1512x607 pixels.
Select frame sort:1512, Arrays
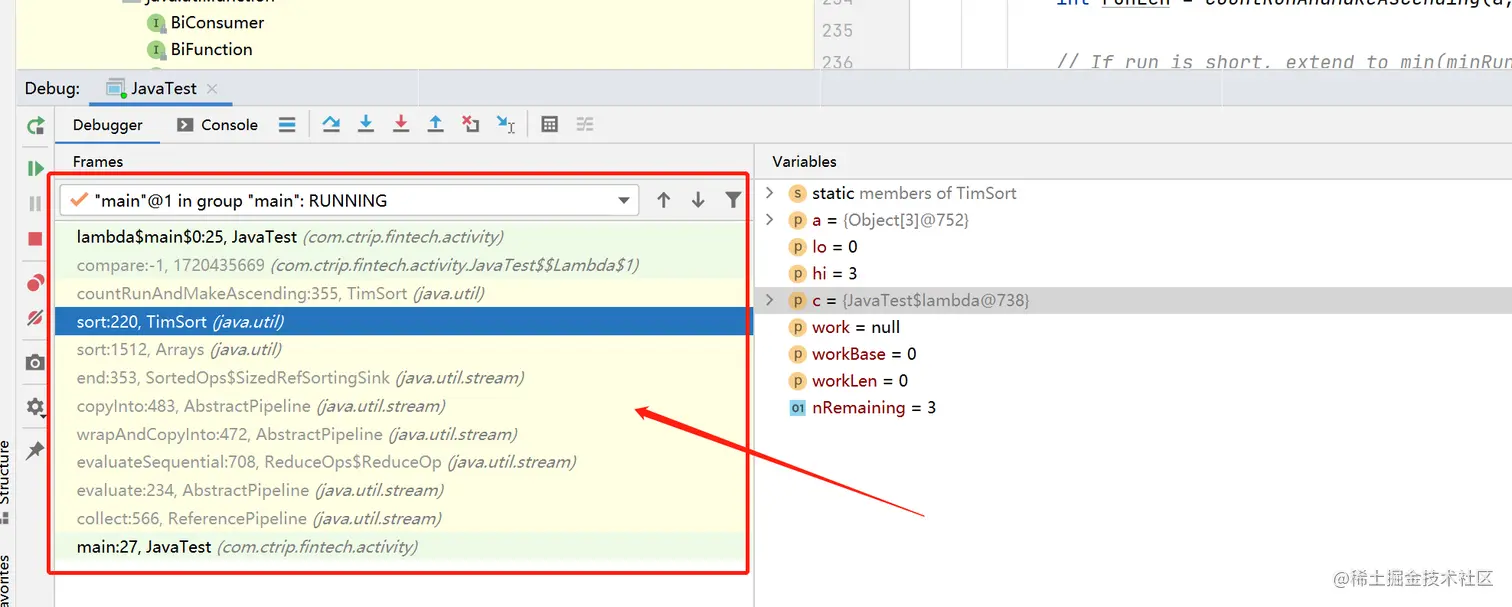(400, 349)
